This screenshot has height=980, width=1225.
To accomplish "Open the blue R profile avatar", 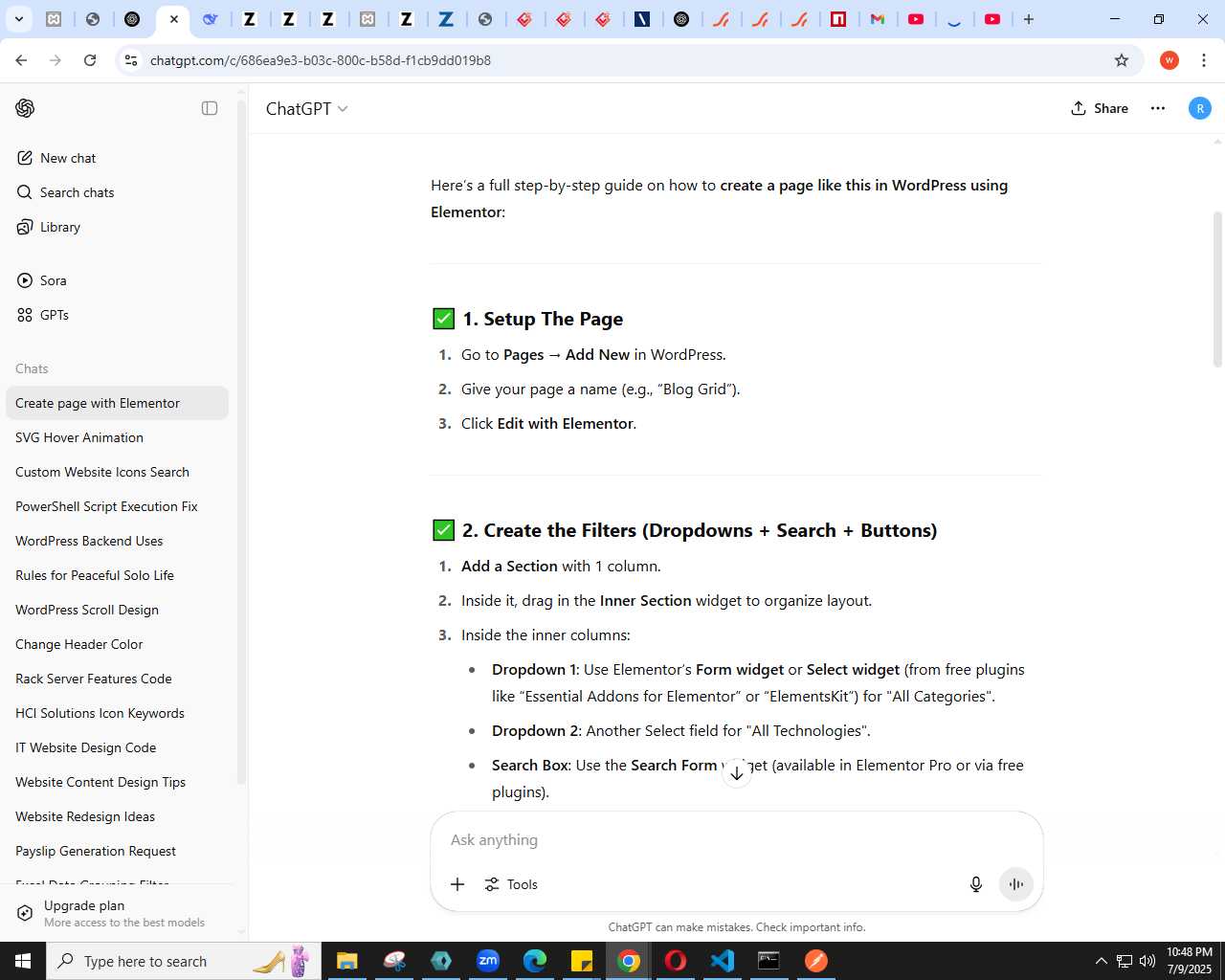I will pyautogui.click(x=1200, y=108).
